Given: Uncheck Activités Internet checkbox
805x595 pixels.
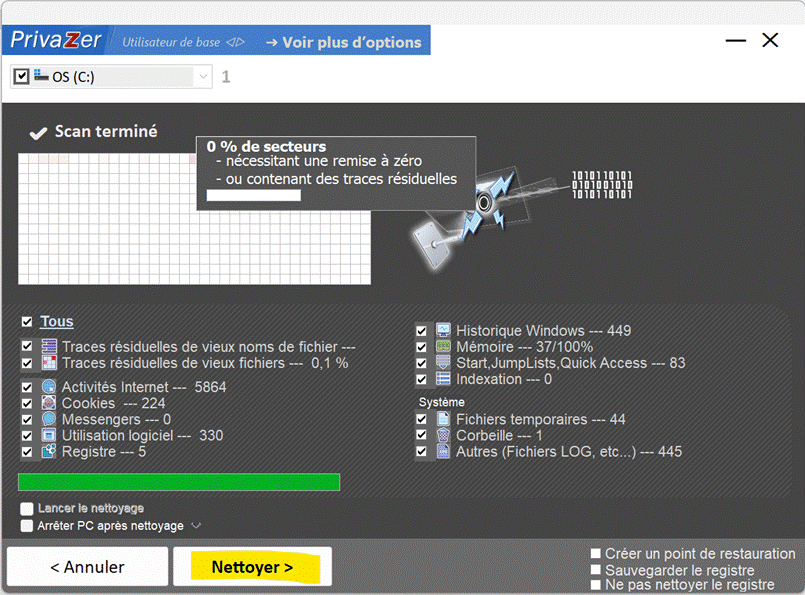Looking at the screenshot, I should tap(27, 387).
